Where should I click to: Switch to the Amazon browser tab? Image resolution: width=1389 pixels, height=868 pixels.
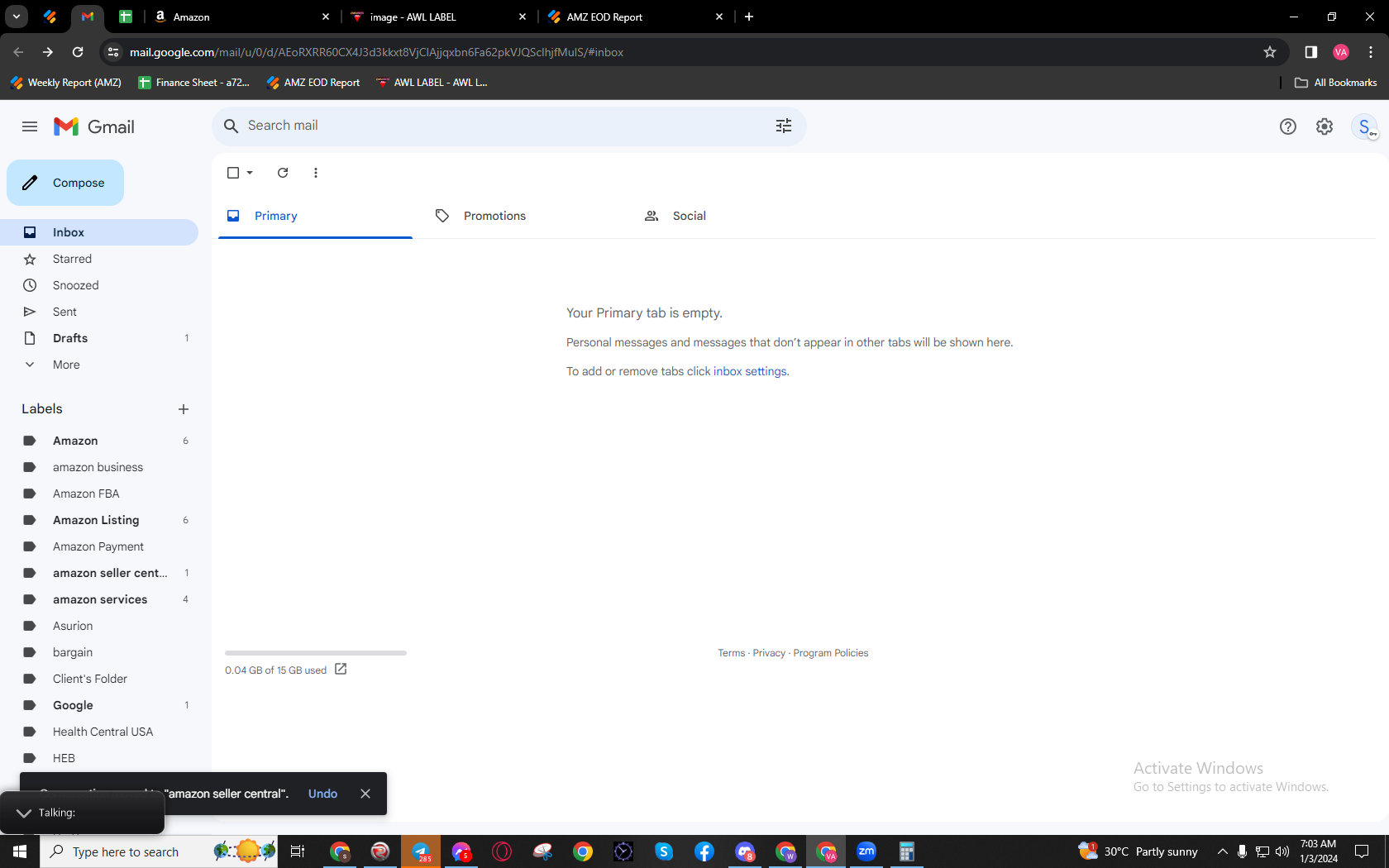point(241,17)
